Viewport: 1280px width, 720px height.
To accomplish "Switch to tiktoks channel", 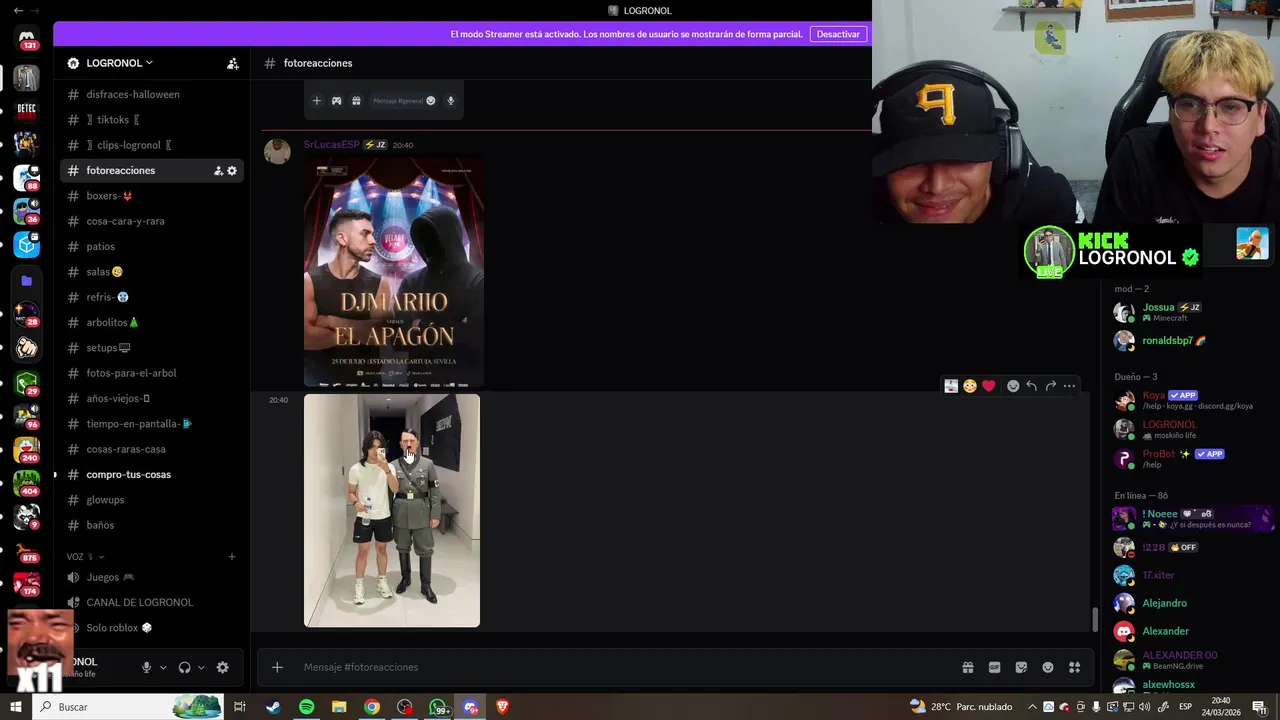I will point(152,120).
